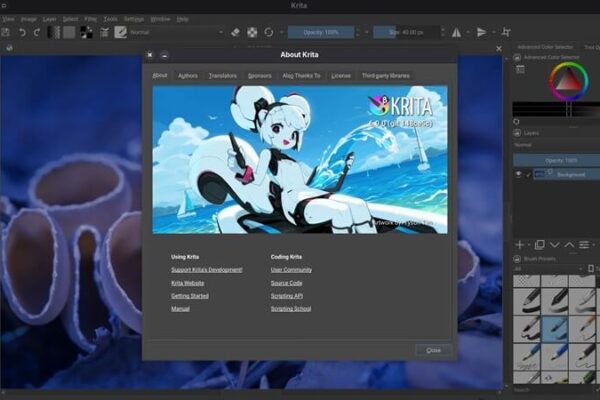Click the Advanced Color Selector docker lock icon

coord(517,57)
